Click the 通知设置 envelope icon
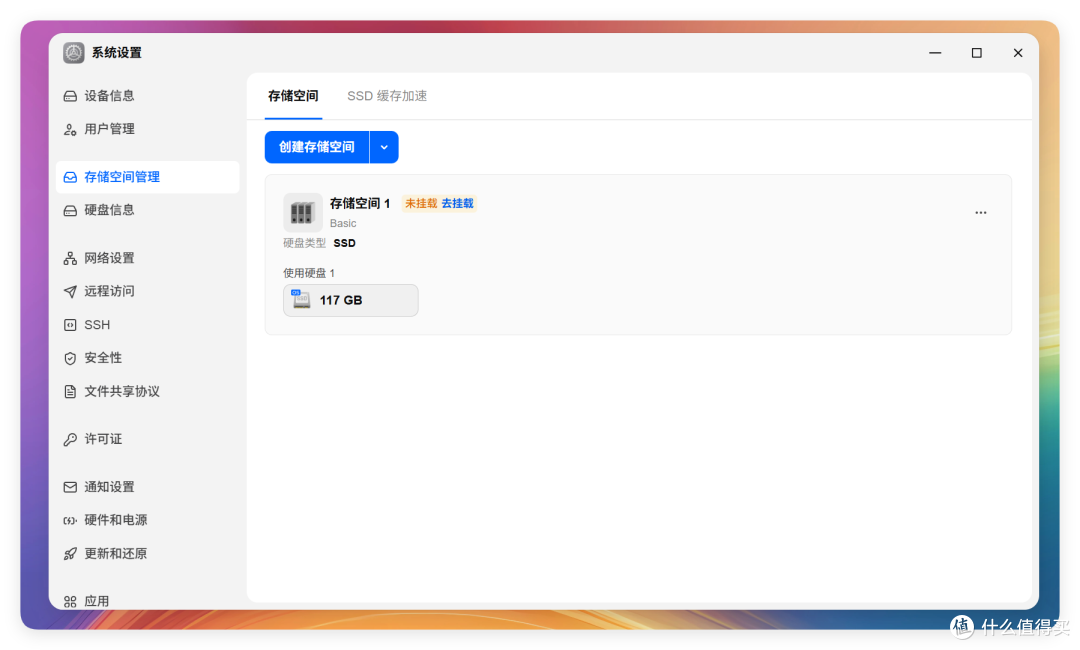Image resolution: width=1080 pixels, height=650 pixels. [x=70, y=487]
